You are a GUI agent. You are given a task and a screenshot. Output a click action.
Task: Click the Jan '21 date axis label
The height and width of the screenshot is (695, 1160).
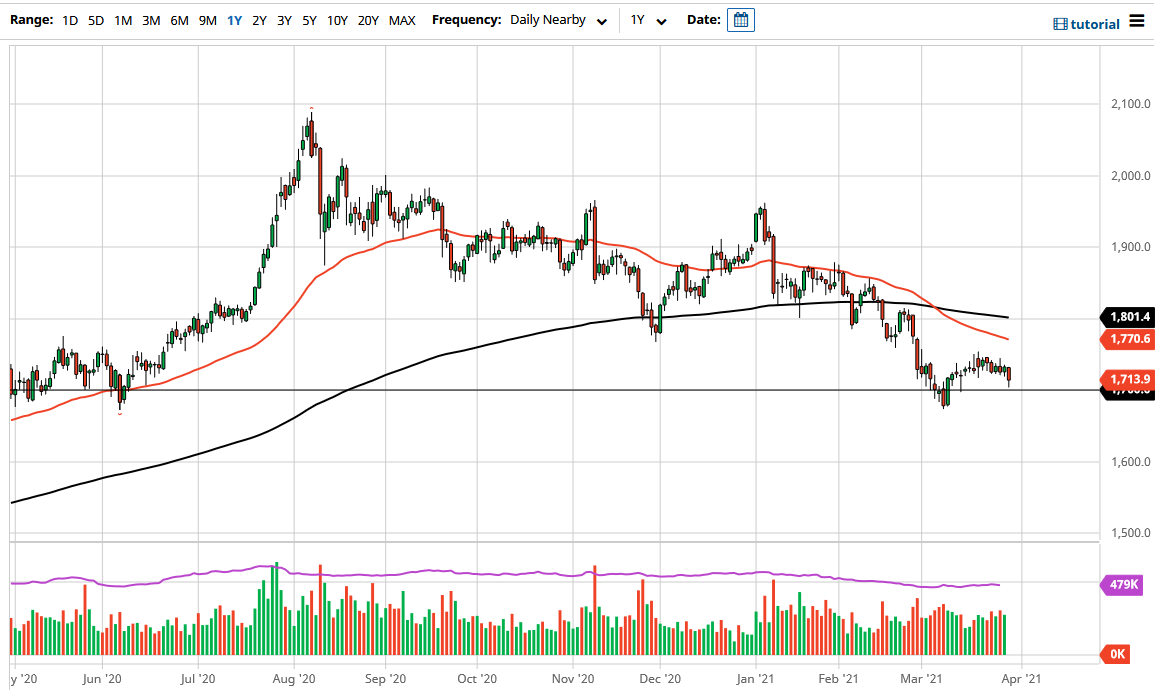click(755, 679)
